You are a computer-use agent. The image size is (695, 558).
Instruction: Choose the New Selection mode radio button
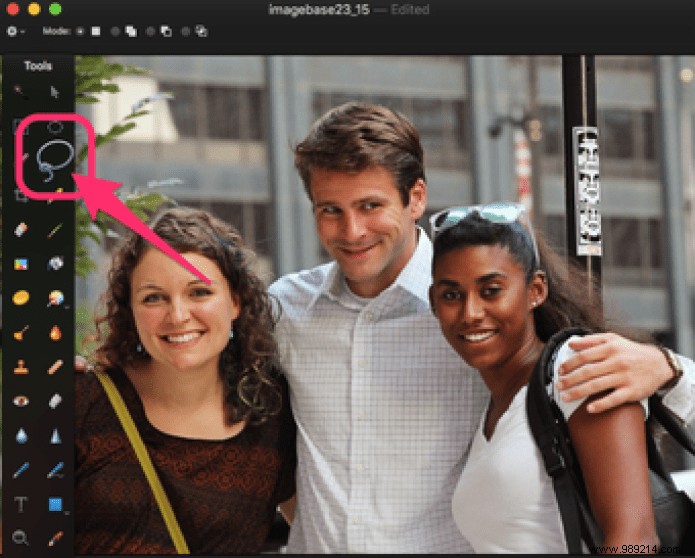(x=80, y=31)
